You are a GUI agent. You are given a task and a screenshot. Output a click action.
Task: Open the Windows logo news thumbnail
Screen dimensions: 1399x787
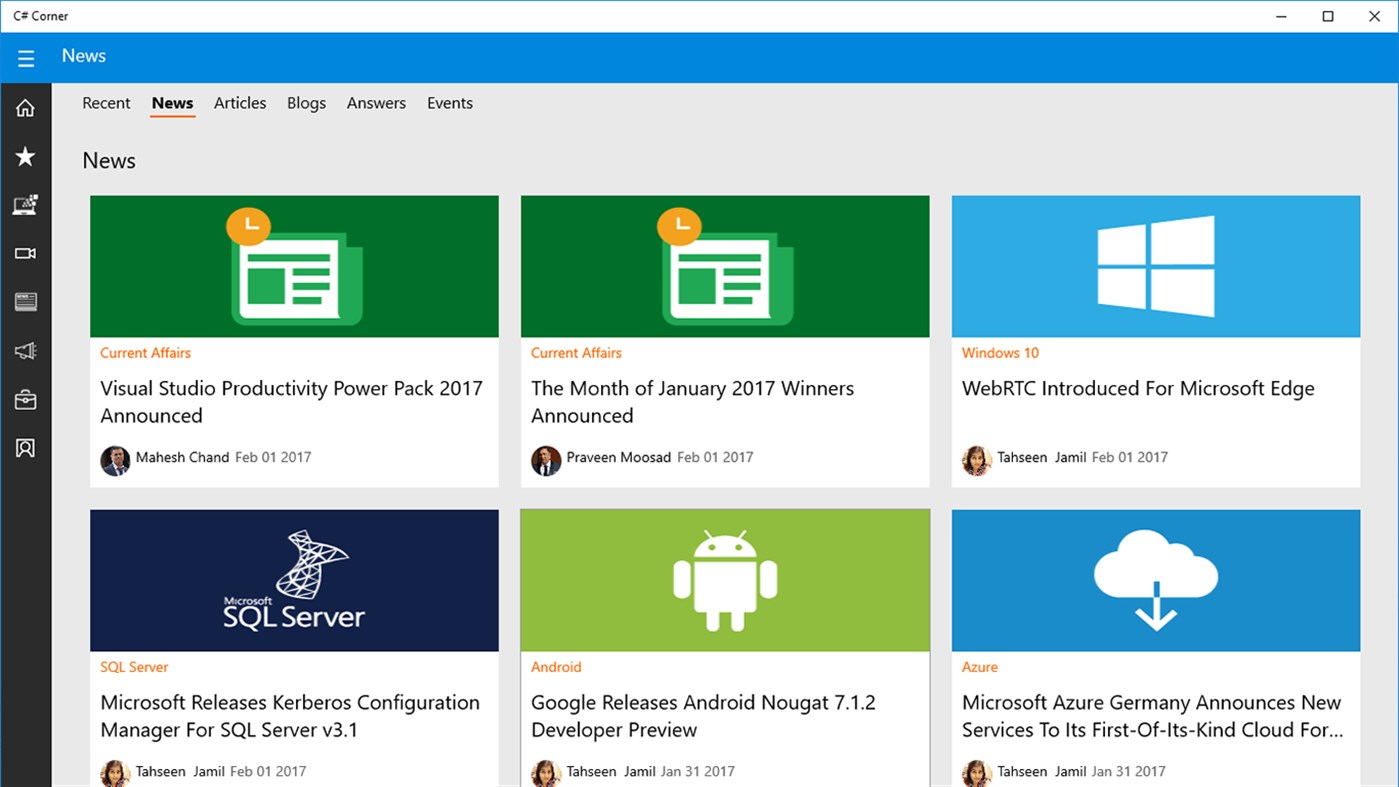pos(1155,266)
